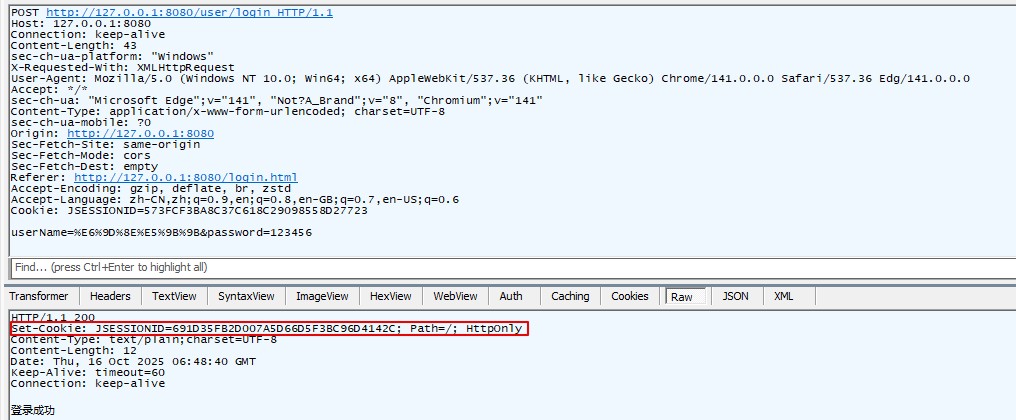The height and width of the screenshot is (420, 1016).
Task: Open the Referer login.html link
Action: click(185, 178)
